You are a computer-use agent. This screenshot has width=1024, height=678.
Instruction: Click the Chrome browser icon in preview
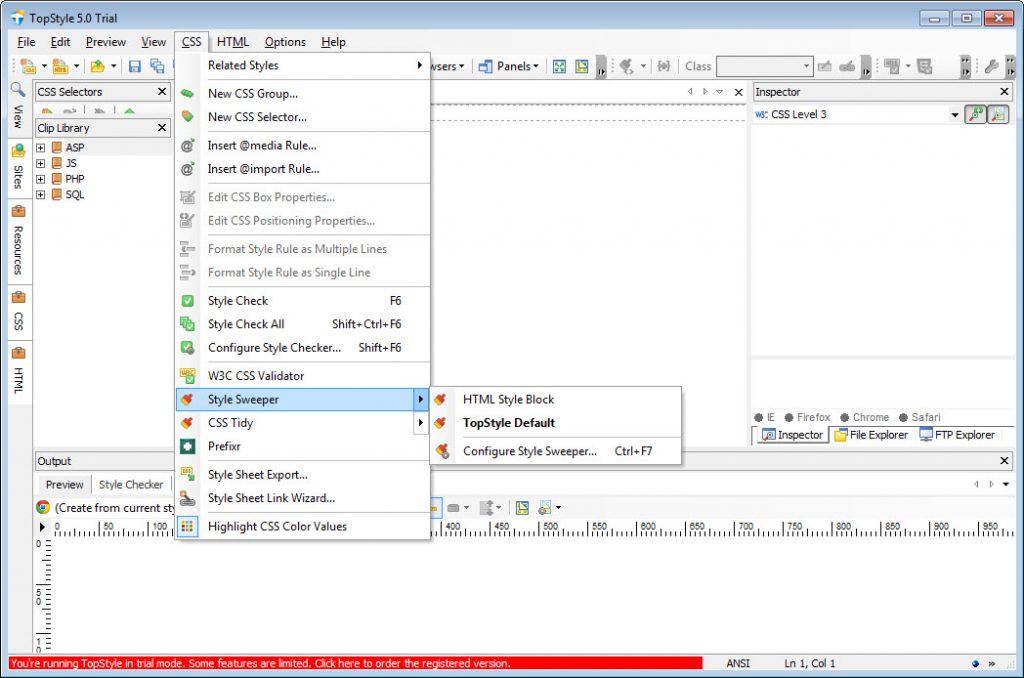coord(43,508)
